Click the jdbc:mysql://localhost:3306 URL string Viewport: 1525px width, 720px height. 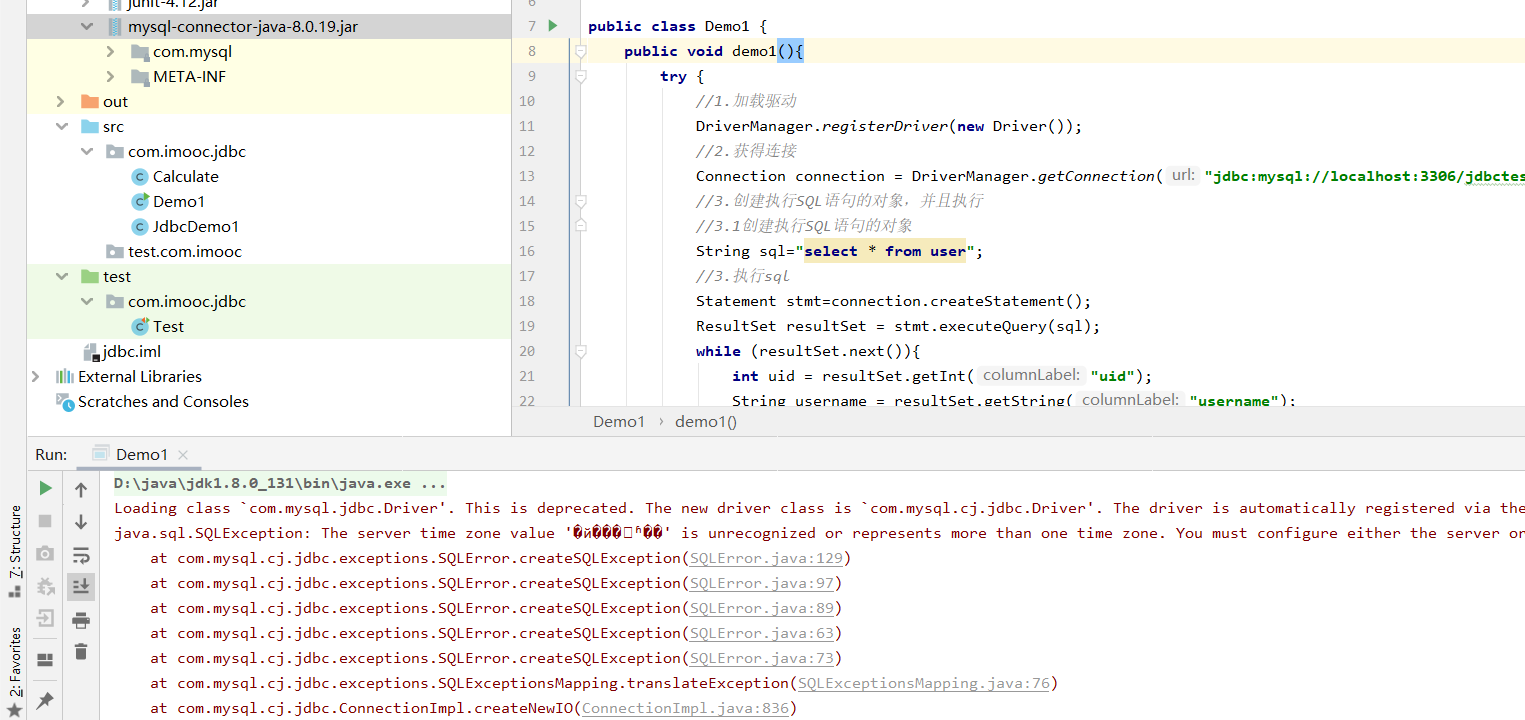[1364, 176]
